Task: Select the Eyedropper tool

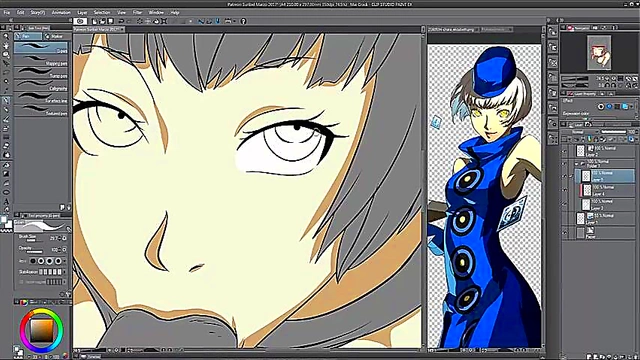Action: (6, 90)
